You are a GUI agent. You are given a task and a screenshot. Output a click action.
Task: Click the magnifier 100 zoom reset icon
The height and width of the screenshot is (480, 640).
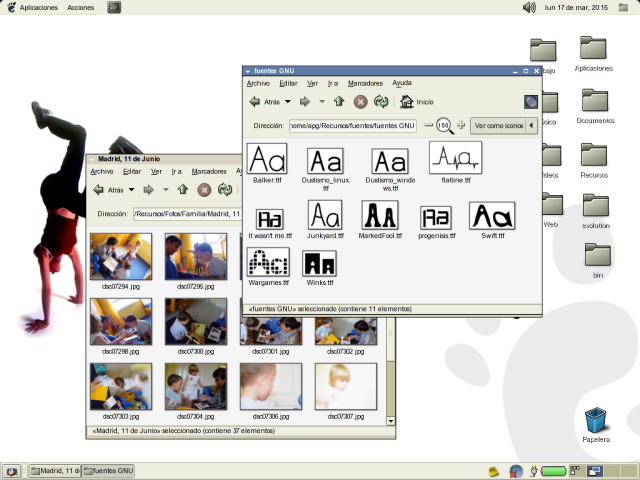click(444, 125)
